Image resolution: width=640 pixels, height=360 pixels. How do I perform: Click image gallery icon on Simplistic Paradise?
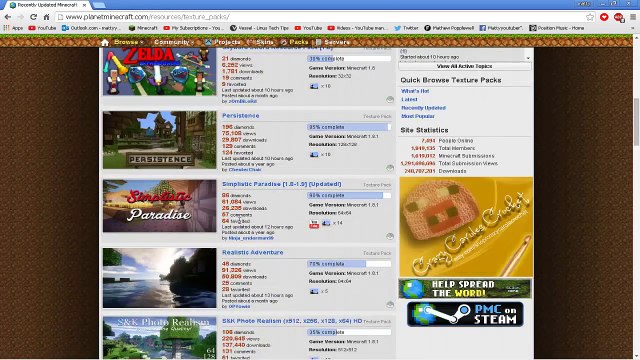(326, 223)
